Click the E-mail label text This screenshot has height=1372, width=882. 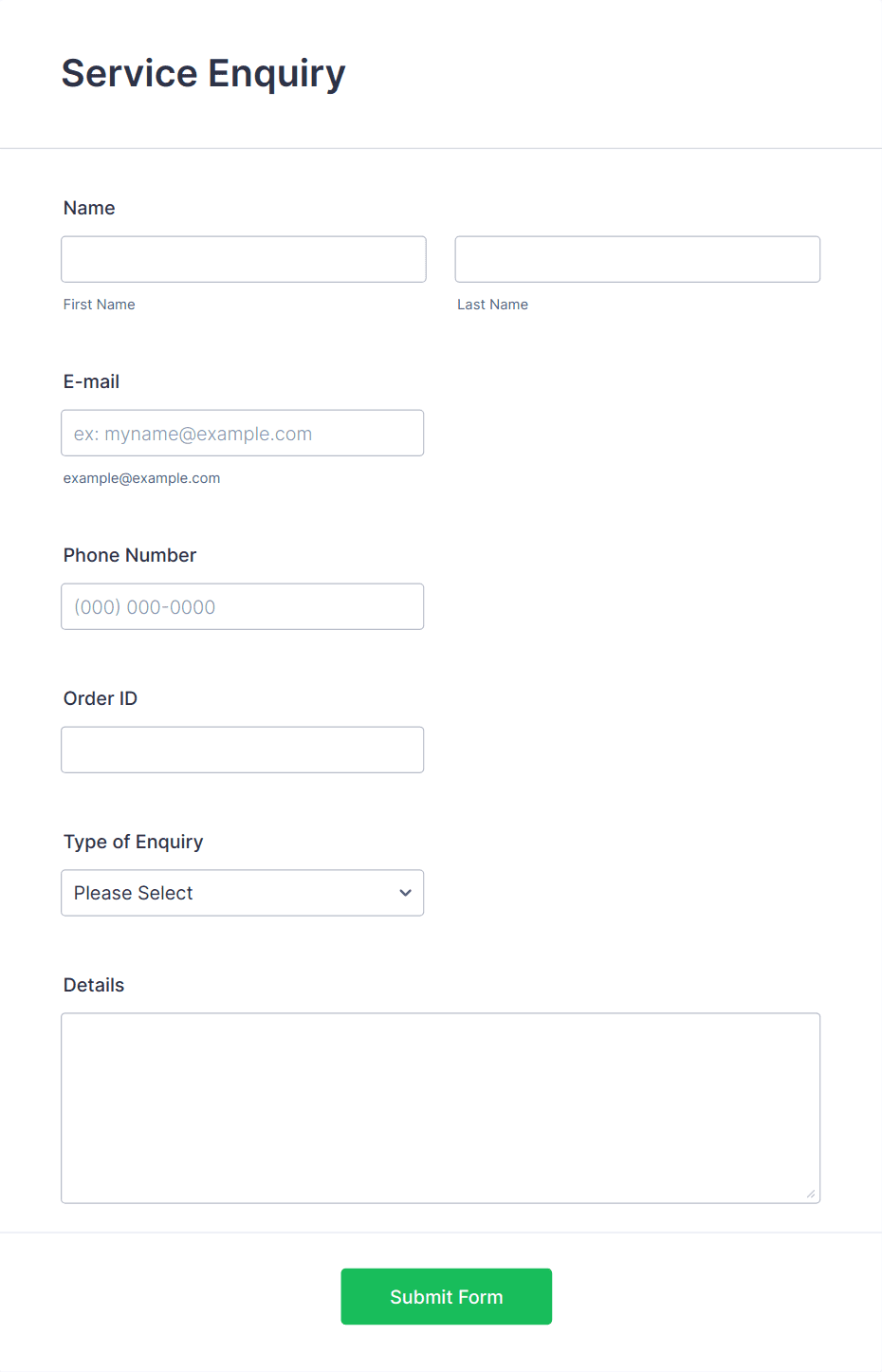point(91,381)
